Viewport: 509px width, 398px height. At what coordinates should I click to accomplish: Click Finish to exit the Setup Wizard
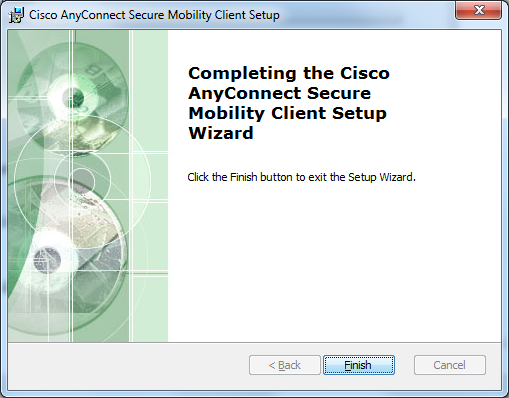[x=359, y=365]
